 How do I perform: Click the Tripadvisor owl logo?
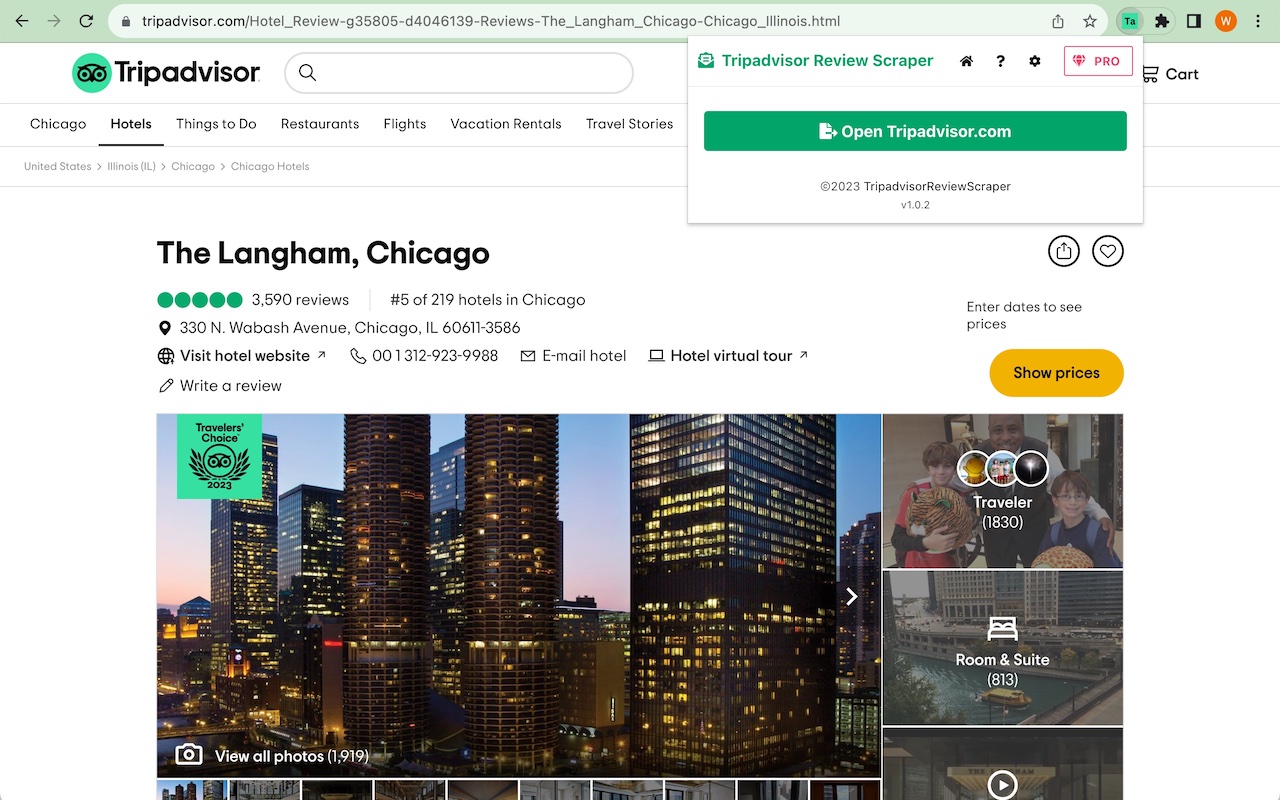(94, 72)
